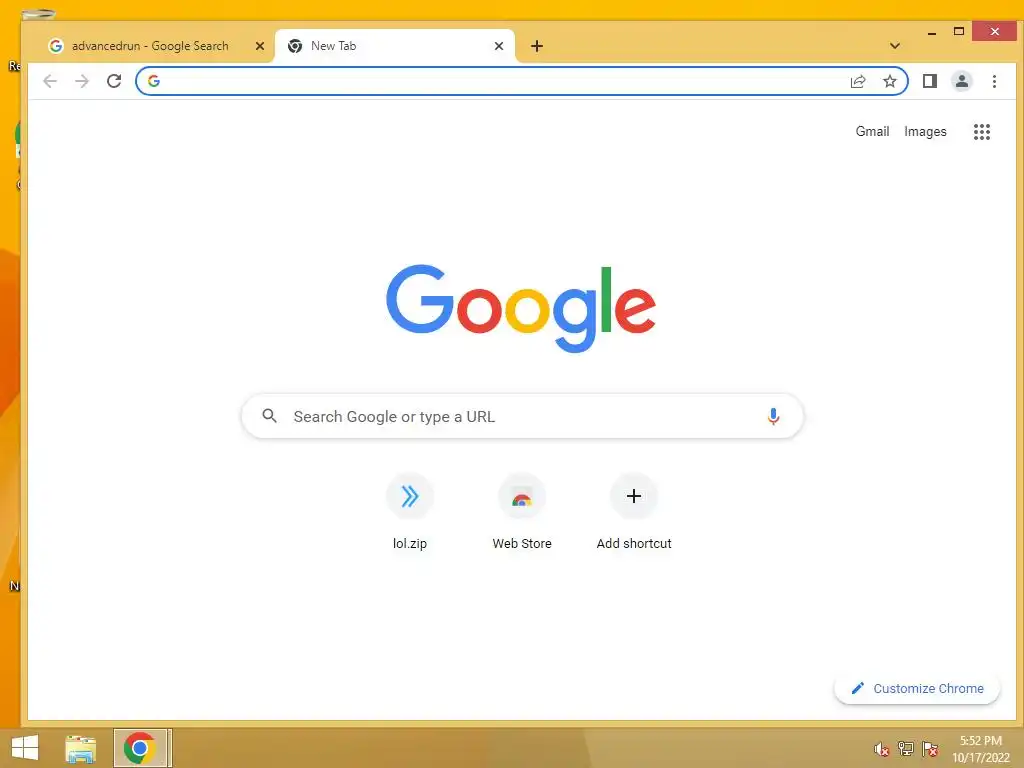This screenshot has width=1024, height=768.
Task: Maximize the Chrome window
Action: tap(959, 31)
